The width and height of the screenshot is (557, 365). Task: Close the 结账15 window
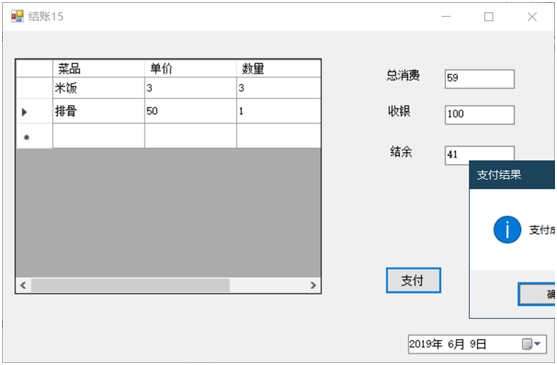[532, 17]
